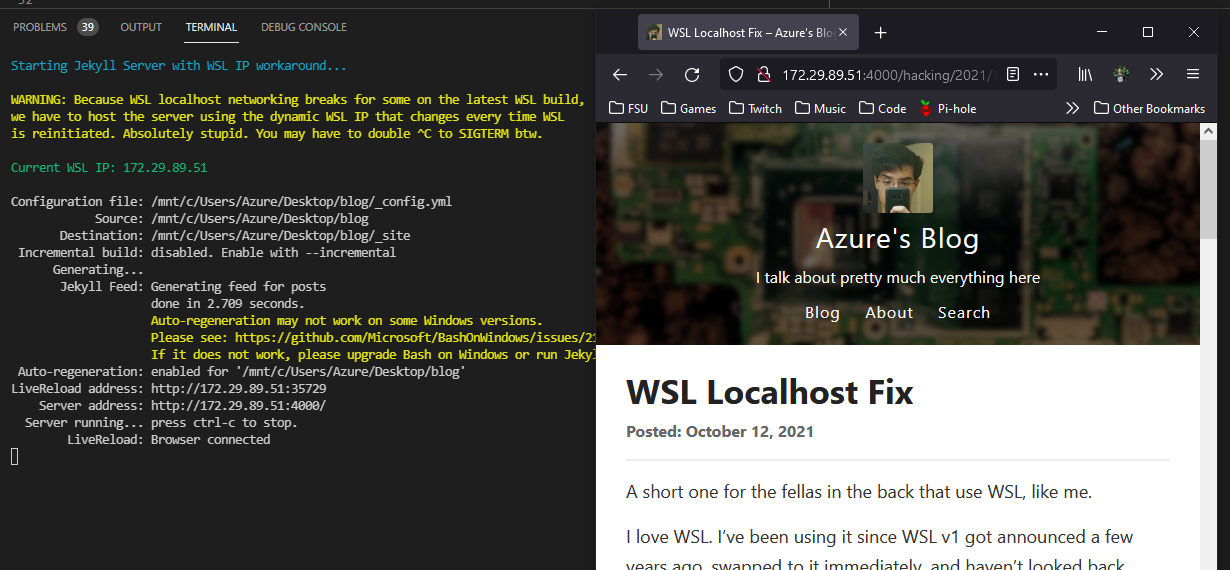
Task: Open the About navigation link
Action: click(889, 313)
